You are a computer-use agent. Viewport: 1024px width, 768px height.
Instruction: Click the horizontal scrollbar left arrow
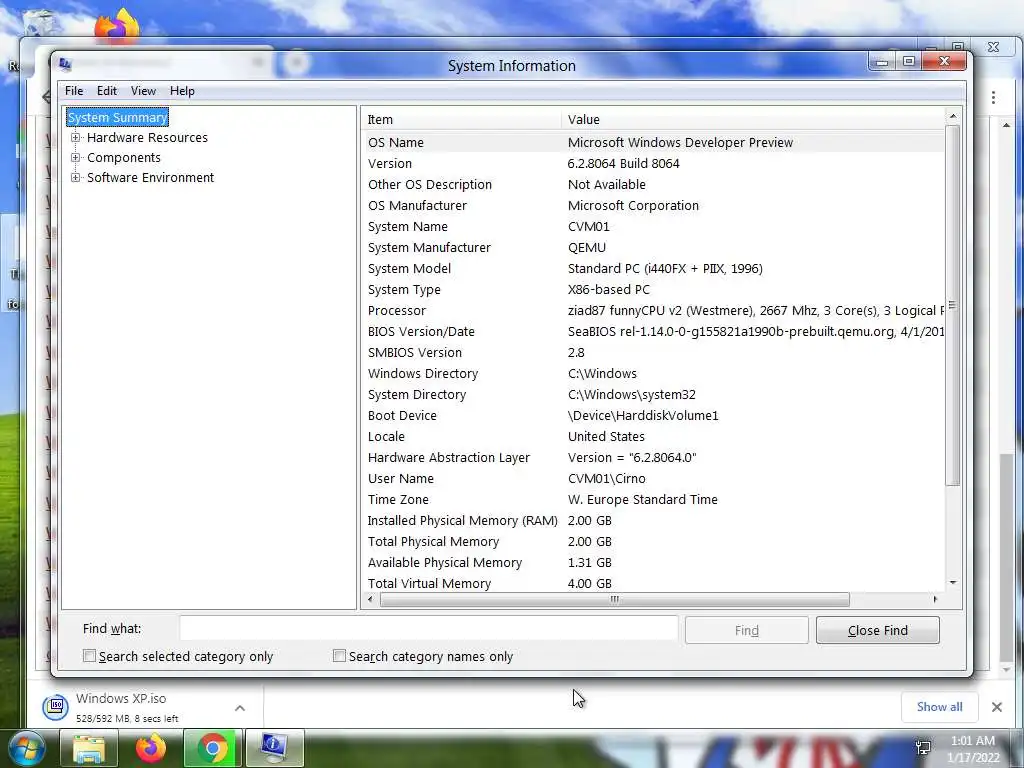pyautogui.click(x=370, y=599)
